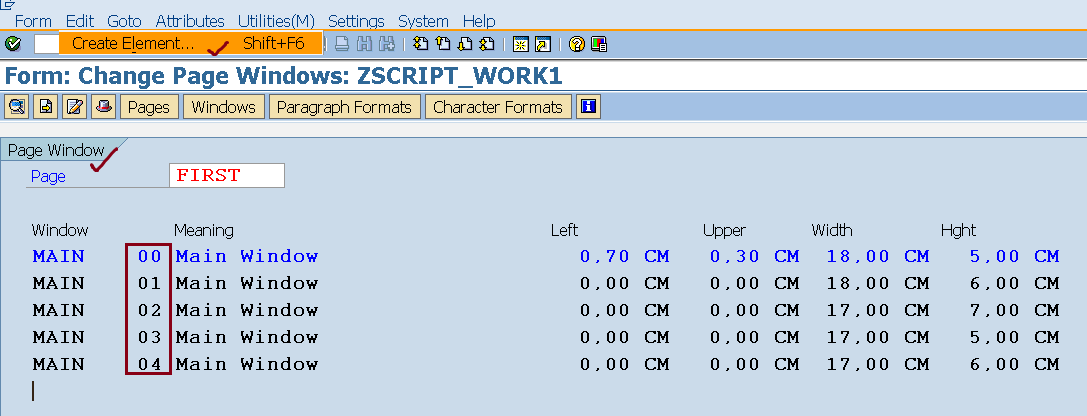Go to First Page icon

(421, 44)
